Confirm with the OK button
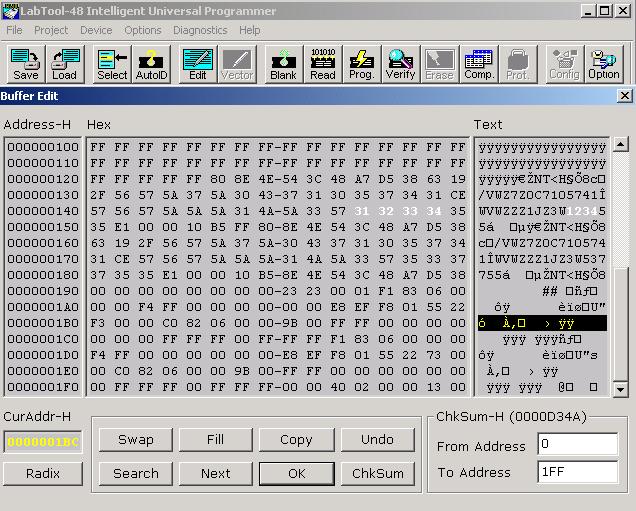The image size is (636, 511). pos(297,473)
